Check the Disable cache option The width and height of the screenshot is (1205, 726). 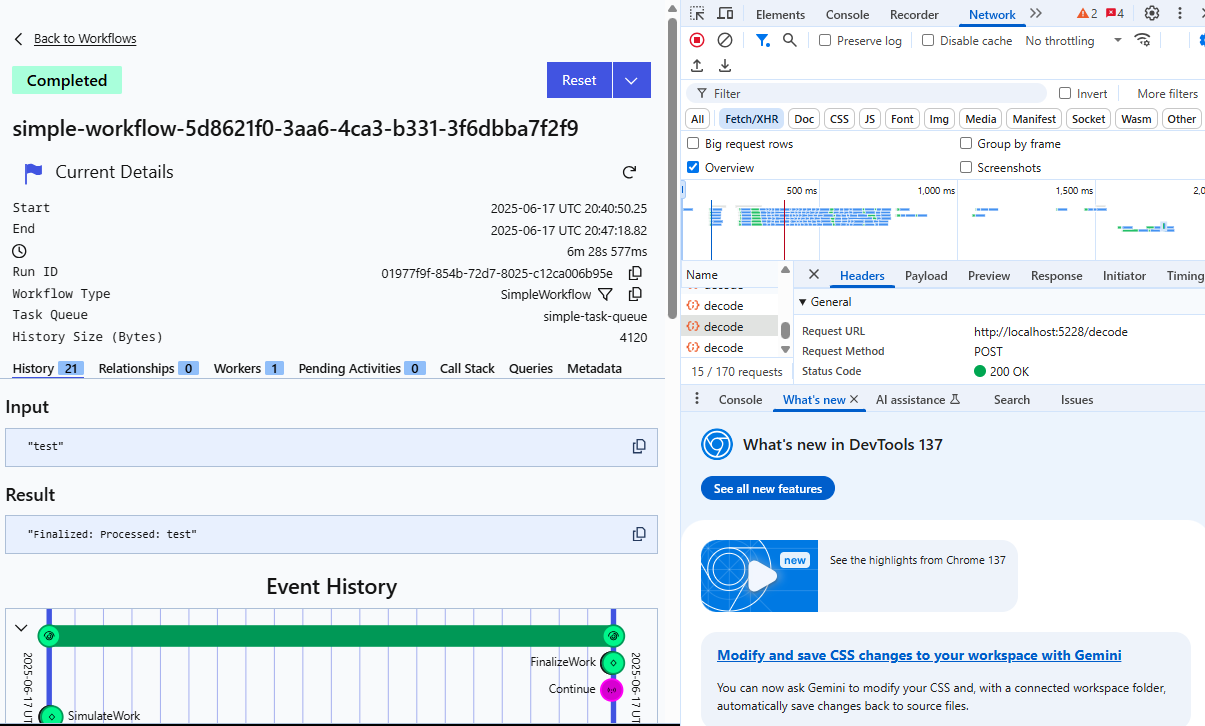928,41
